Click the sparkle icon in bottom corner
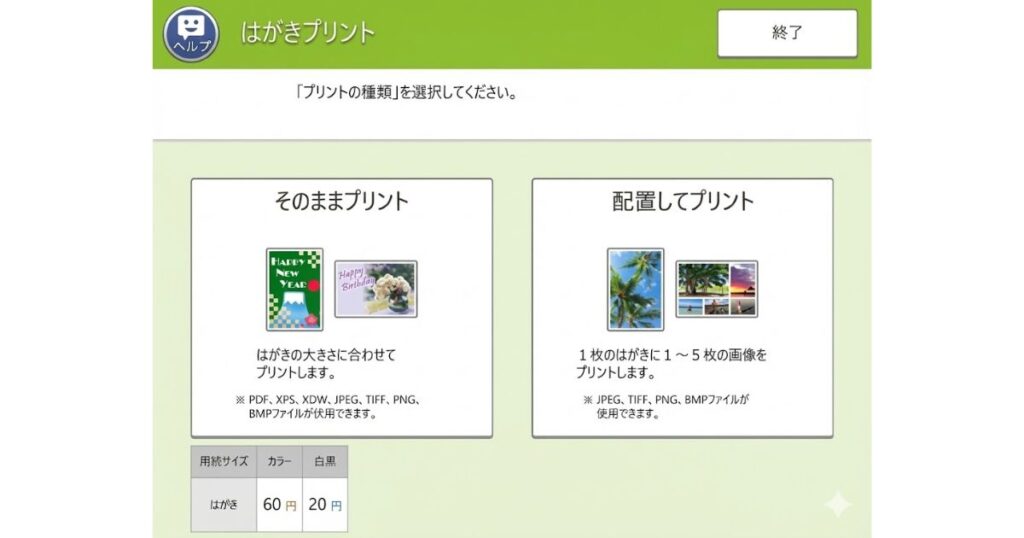Image resolution: width=1024 pixels, height=538 pixels. click(837, 504)
